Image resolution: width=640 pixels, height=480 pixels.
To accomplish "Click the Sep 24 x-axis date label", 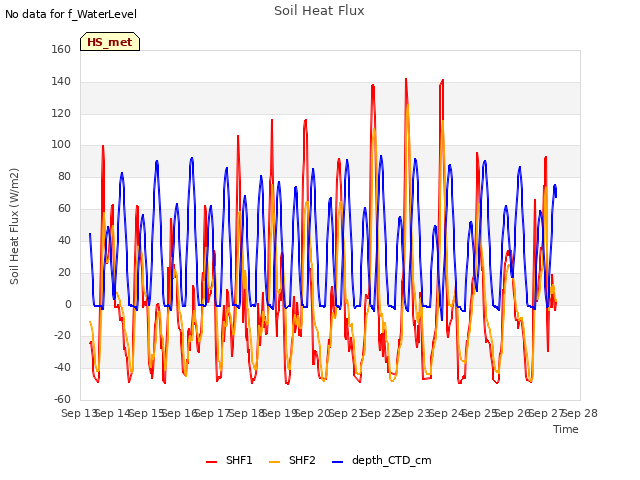I will tap(447, 413).
